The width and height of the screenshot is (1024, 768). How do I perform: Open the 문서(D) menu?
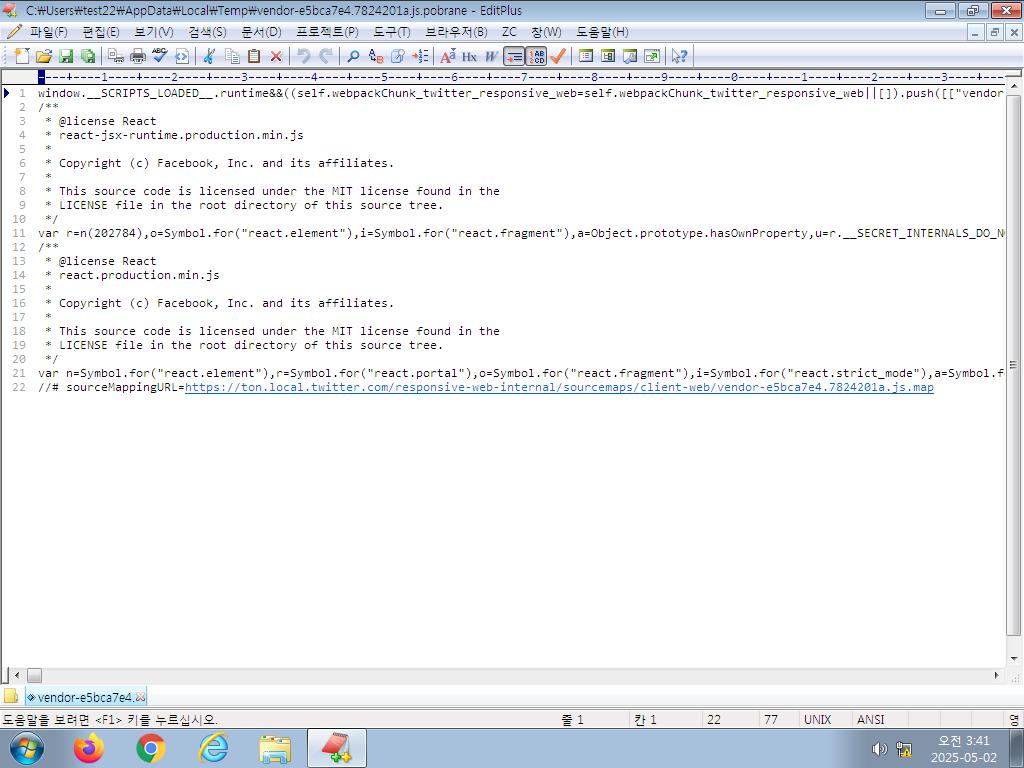coord(261,32)
